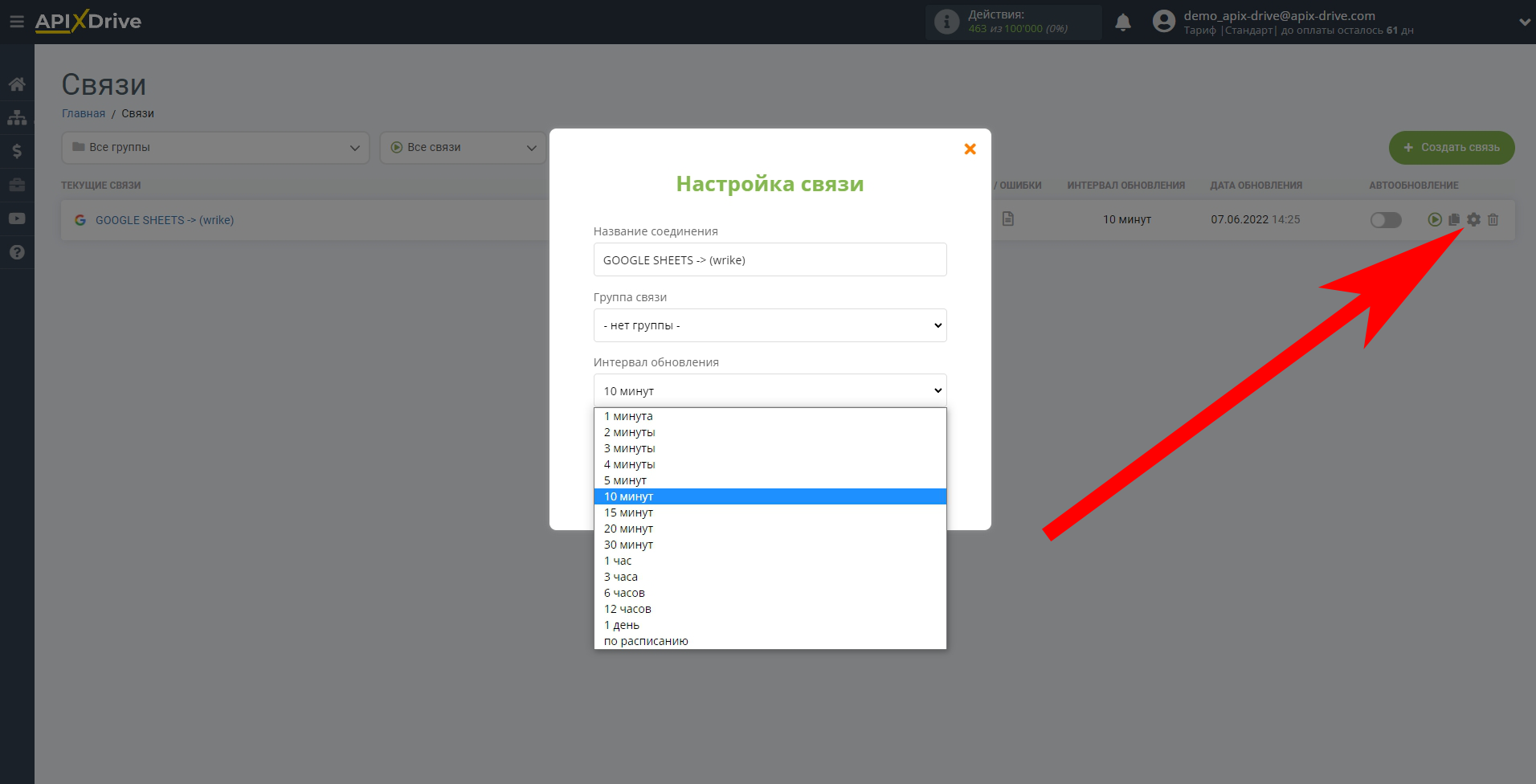Viewport: 1536px width, 784px height.
Task: Open the billing dollar sidebar icon
Action: (x=17, y=151)
